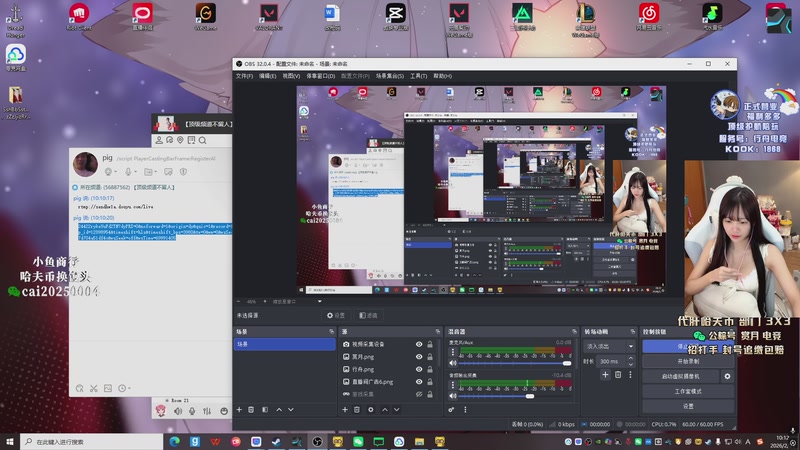Click the trash icon in the sources panel
Viewport: 800px width, 450px height.
[x=358, y=409]
